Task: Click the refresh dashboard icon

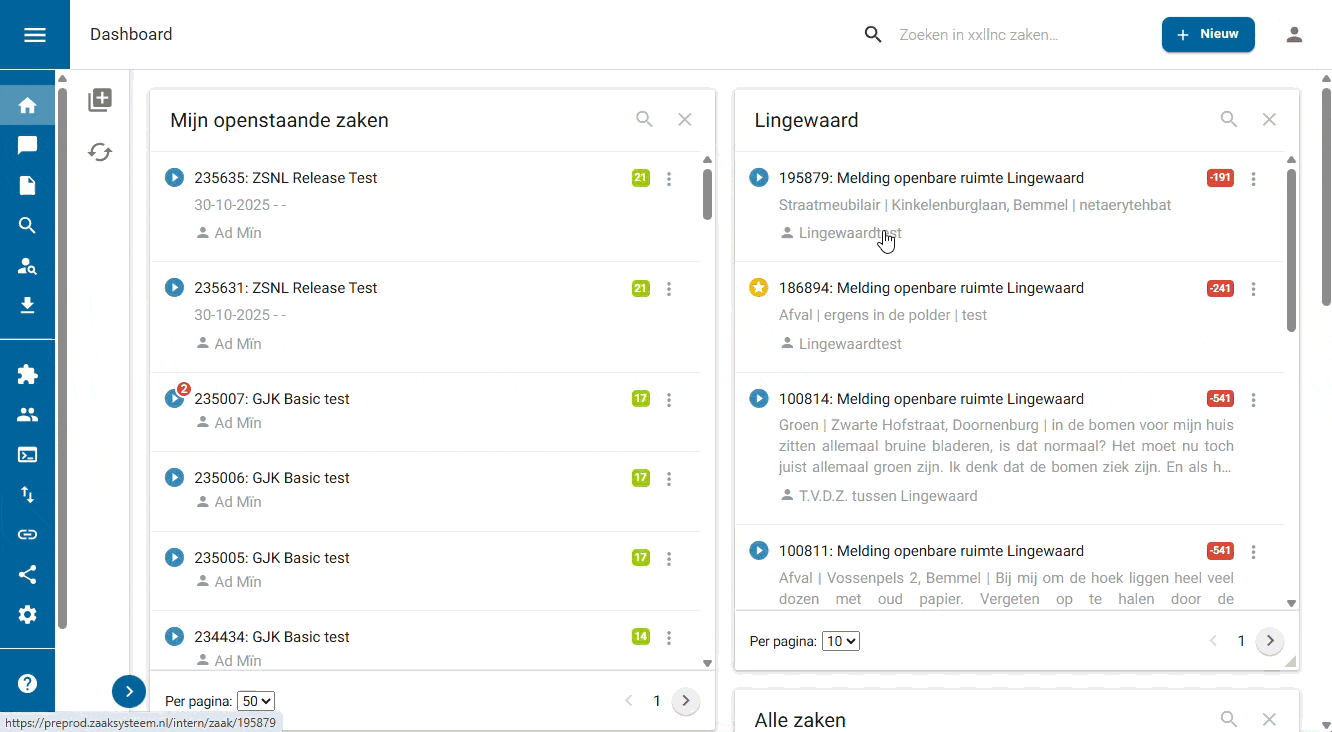Action: (100, 152)
